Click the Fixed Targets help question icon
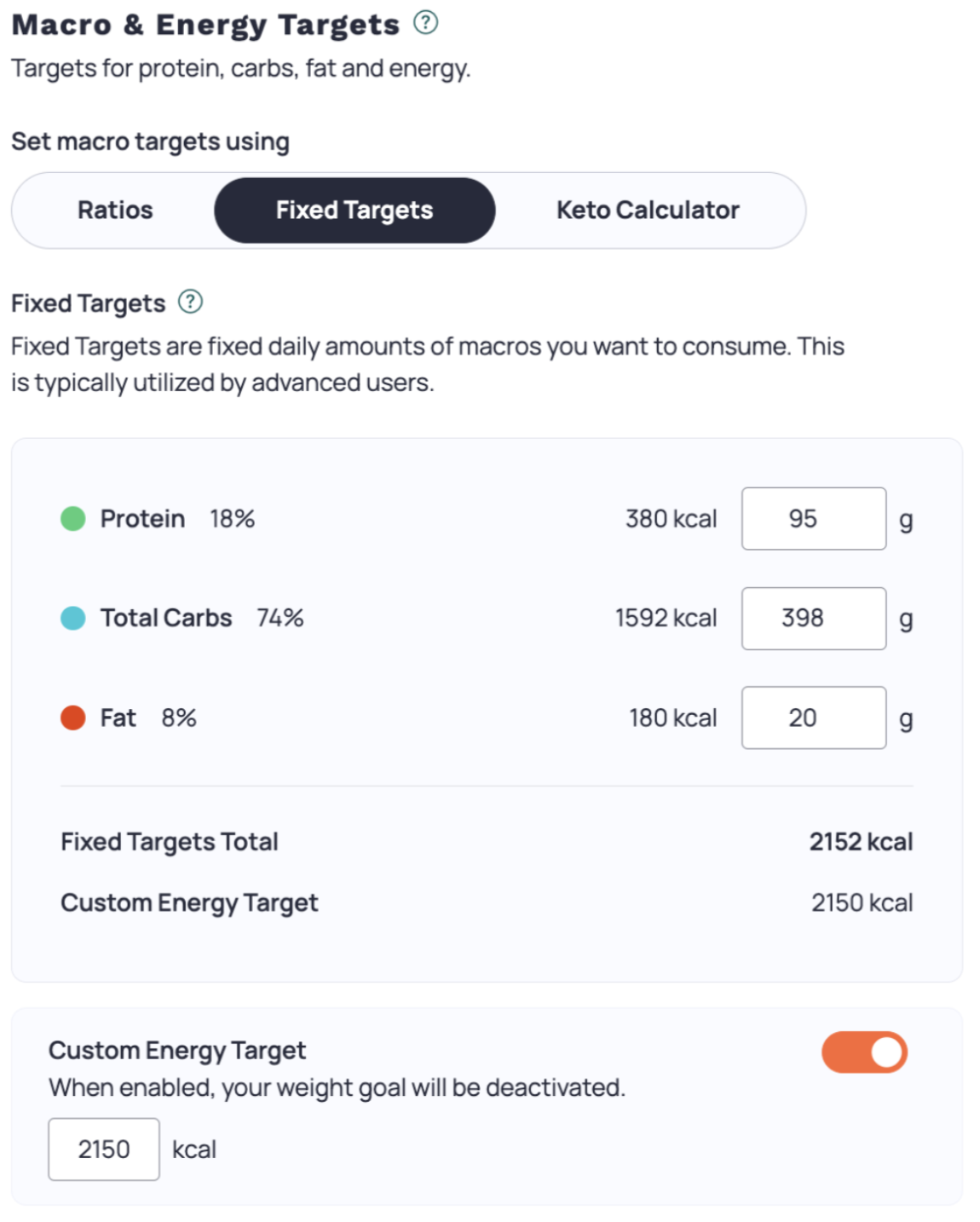The height and width of the screenshot is (1222, 980). click(190, 302)
